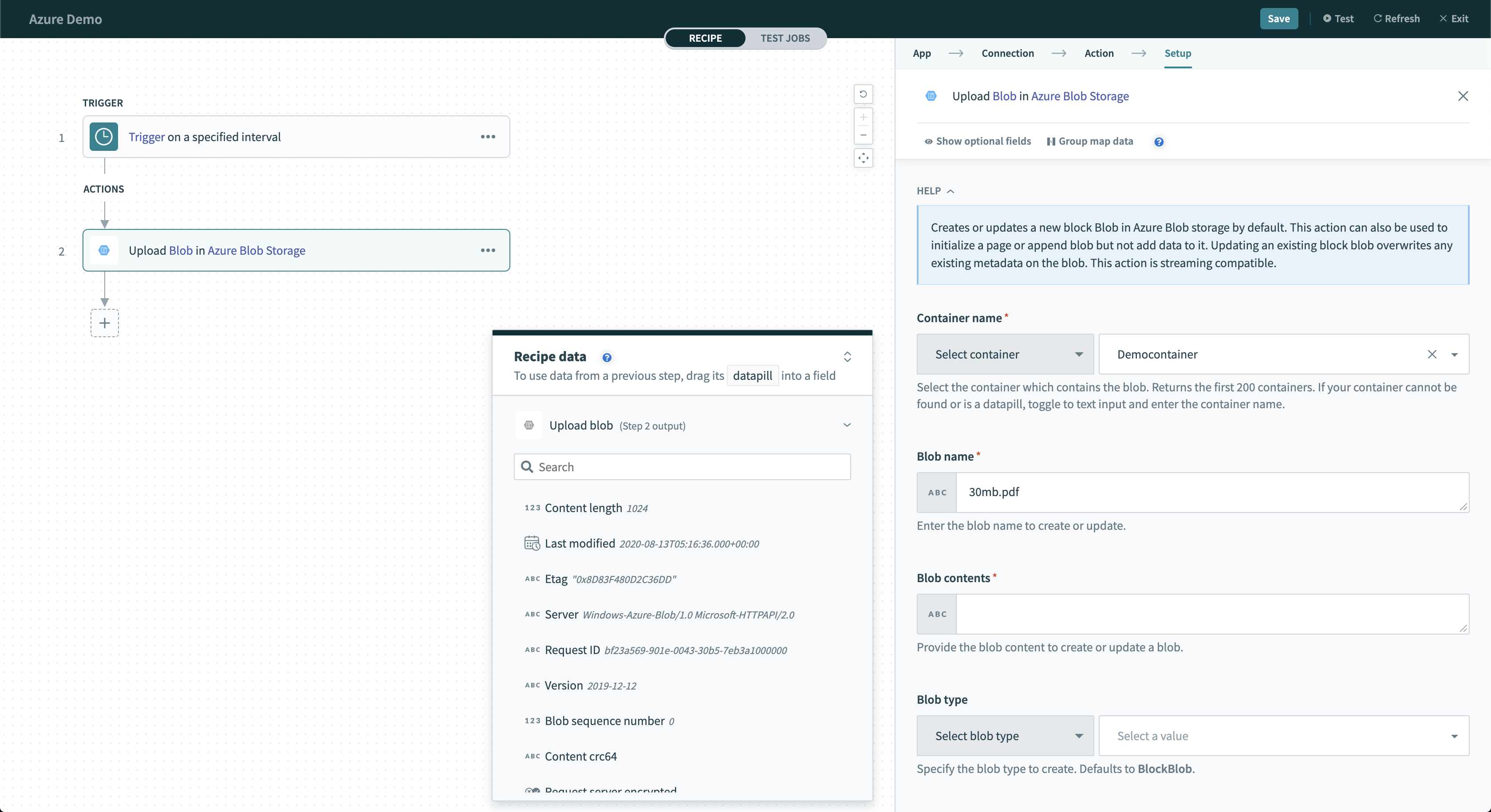The height and width of the screenshot is (812, 1491).
Task: Click the fit-to-screen canvas icon
Action: click(863, 158)
